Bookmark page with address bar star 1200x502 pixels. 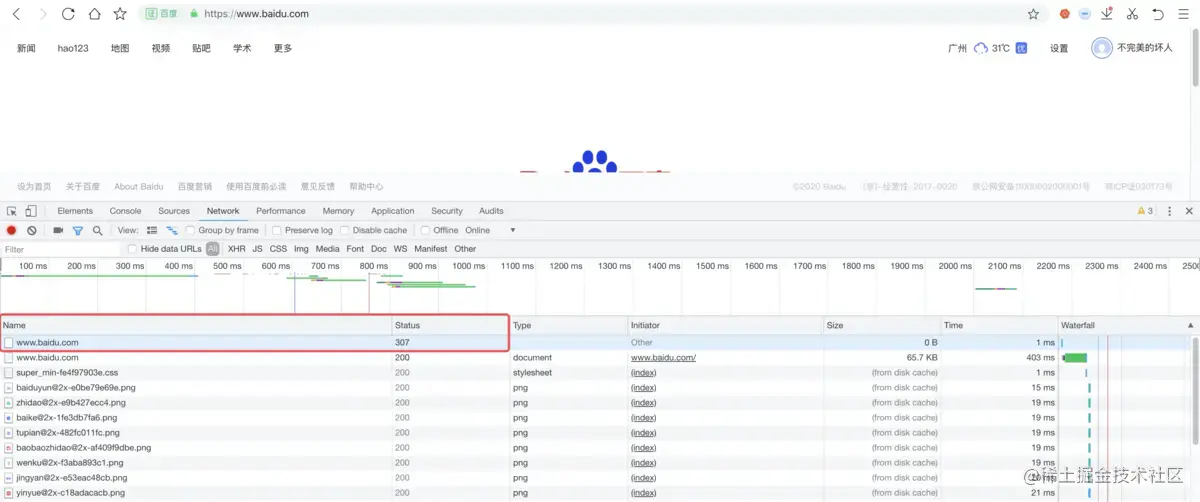1033,14
